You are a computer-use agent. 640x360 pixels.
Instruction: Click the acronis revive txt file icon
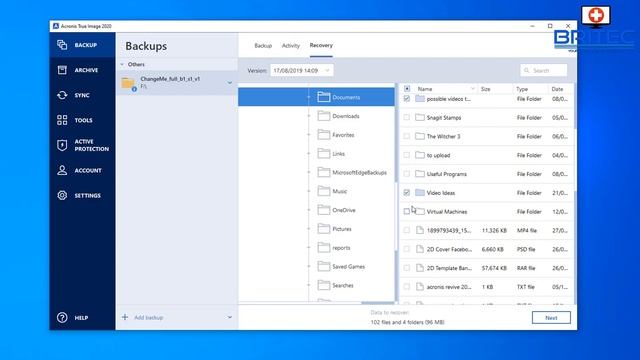click(x=420, y=287)
